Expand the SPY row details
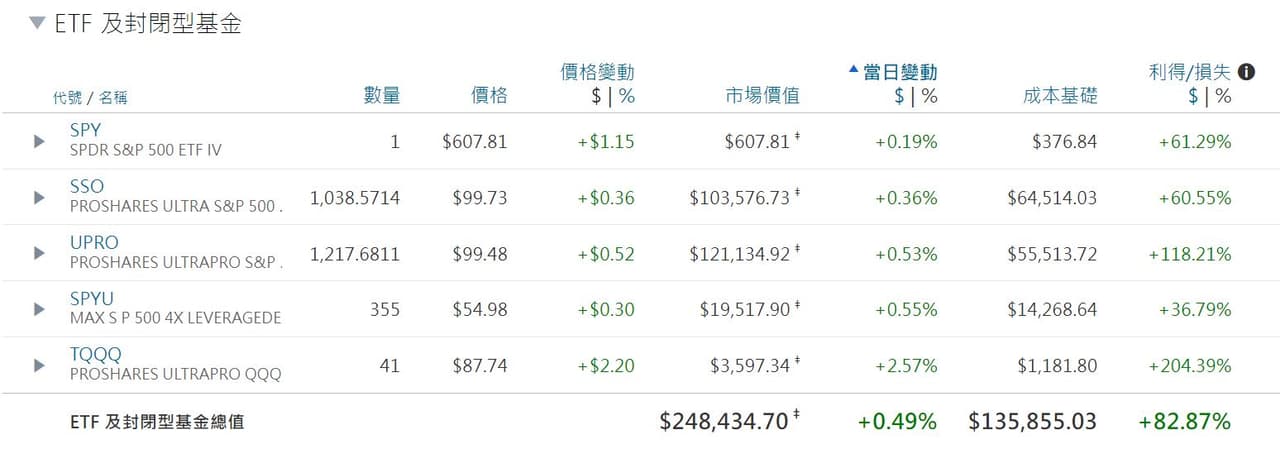This screenshot has width=1280, height=449. tap(40, 142)
